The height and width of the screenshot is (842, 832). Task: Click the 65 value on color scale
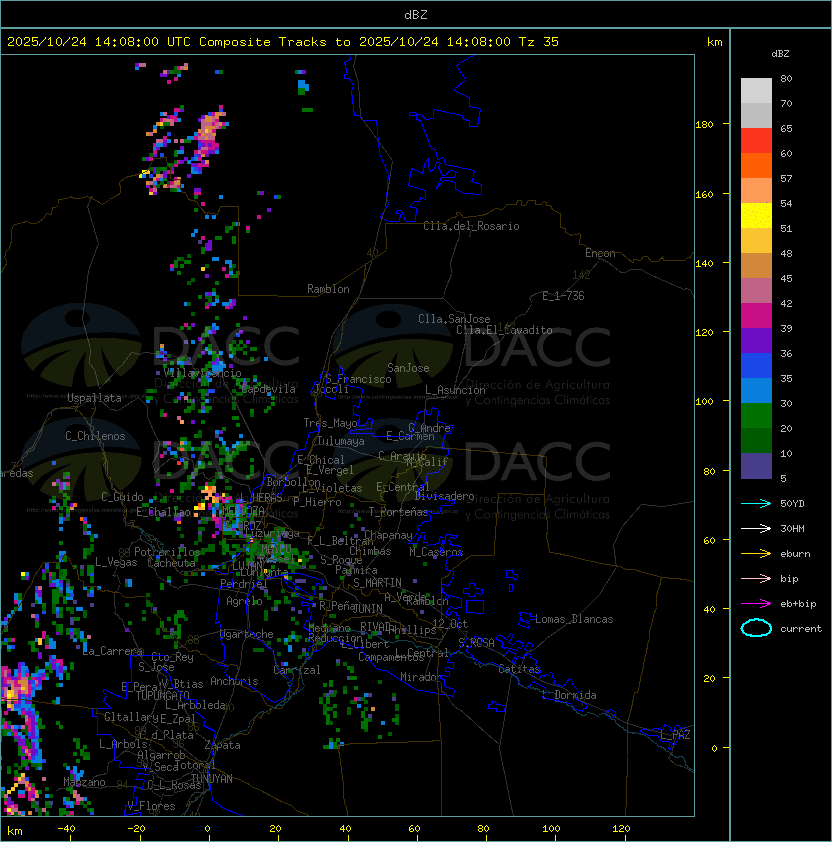786,128
